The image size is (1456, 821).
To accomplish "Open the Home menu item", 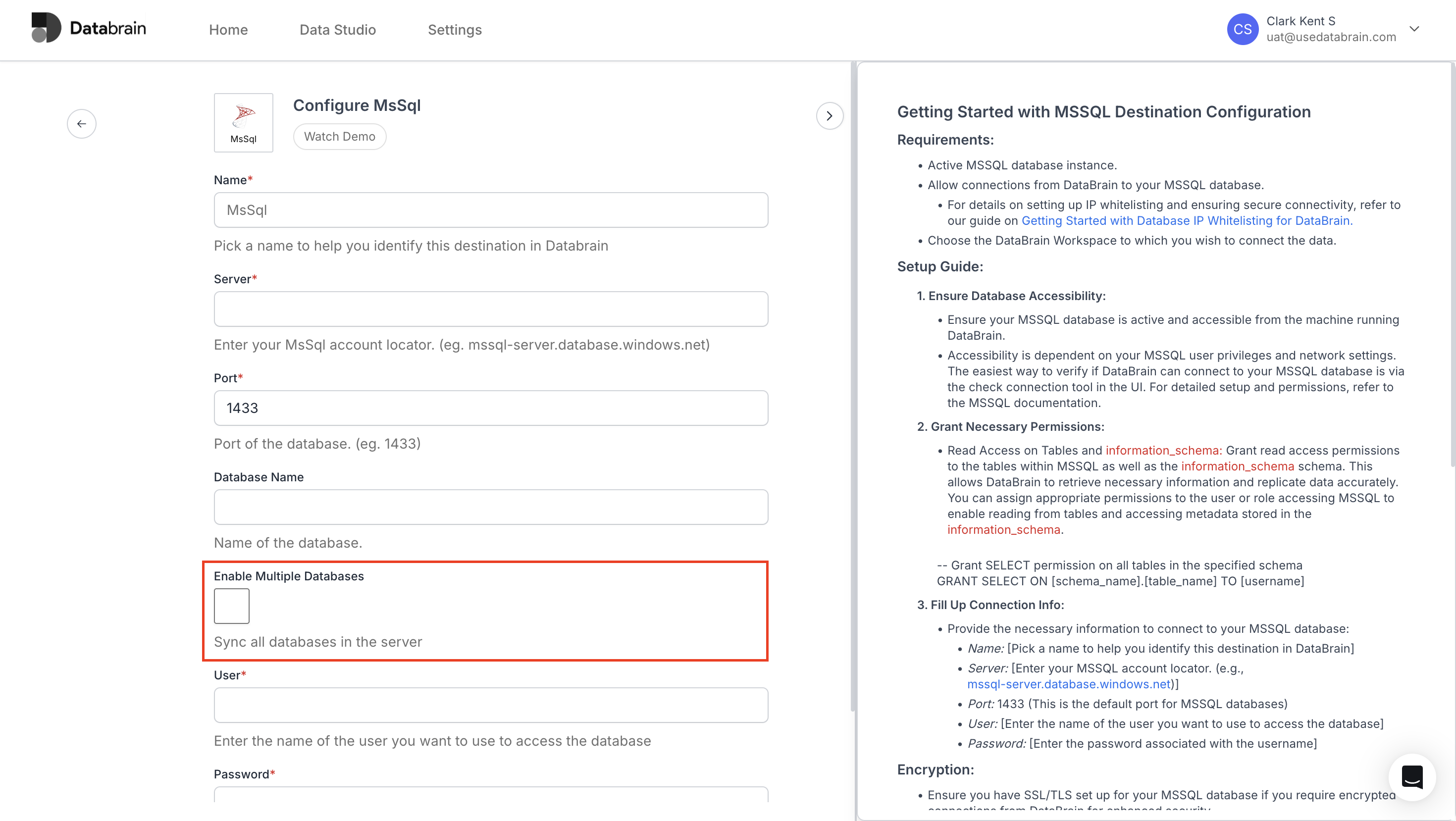I will click(228, 30).
